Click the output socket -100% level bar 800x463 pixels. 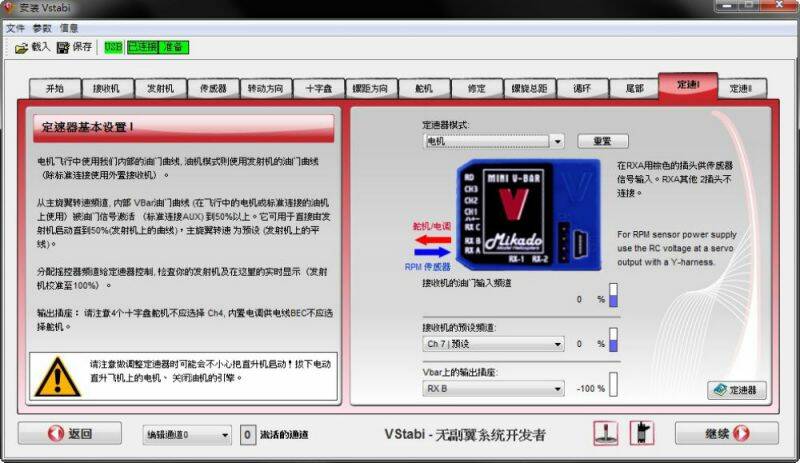click(613, 384)
